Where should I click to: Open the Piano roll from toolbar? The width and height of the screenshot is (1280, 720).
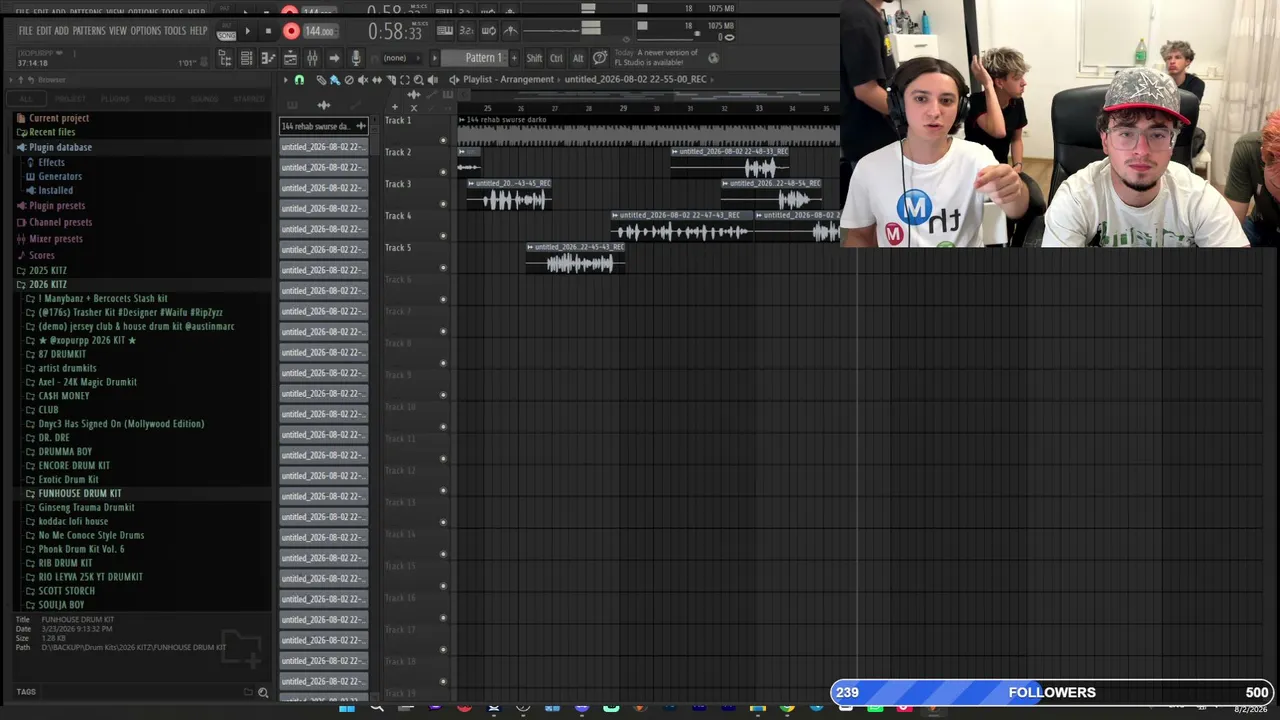click(x=268, y=59)
